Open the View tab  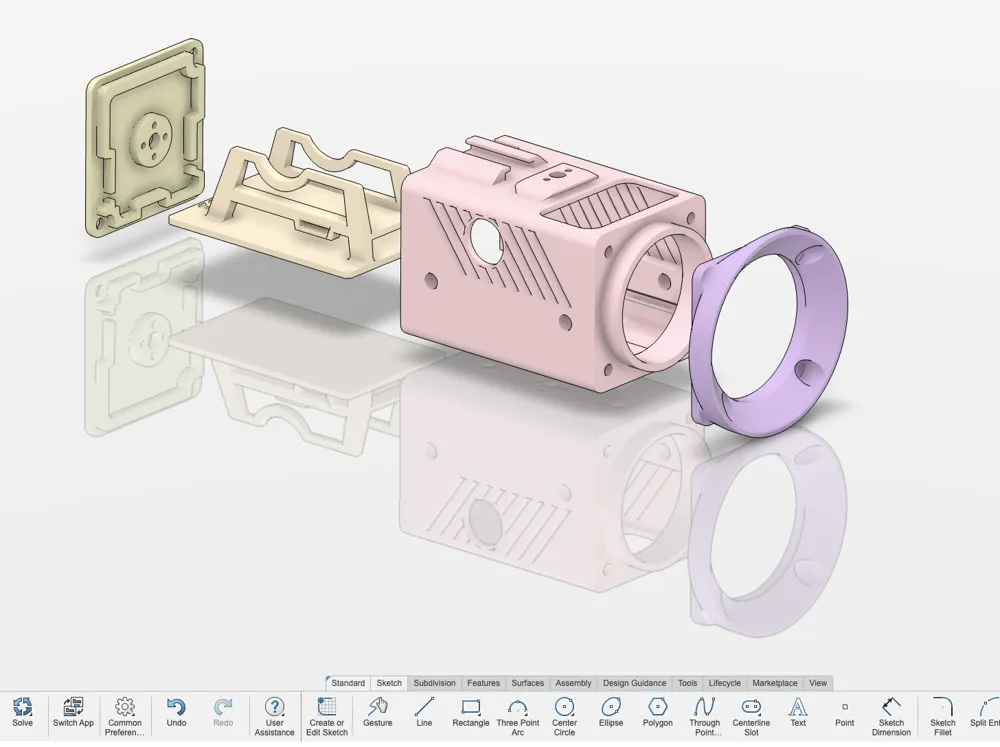pos(818,683)
